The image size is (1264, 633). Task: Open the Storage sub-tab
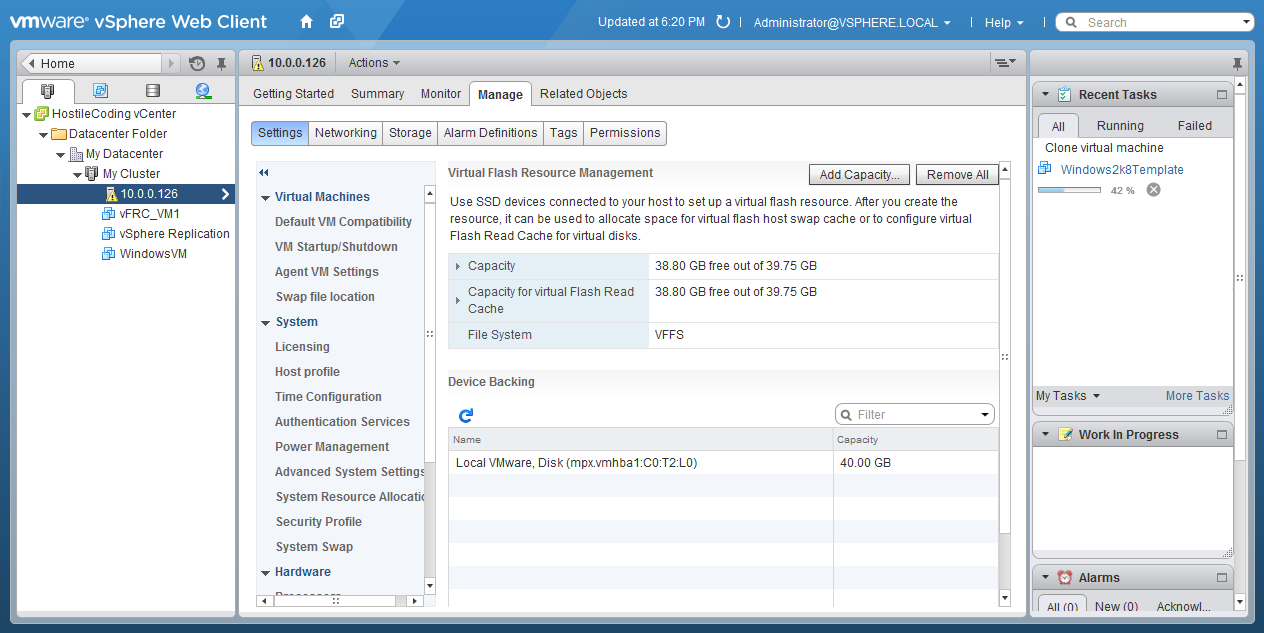tap(410, 133)
